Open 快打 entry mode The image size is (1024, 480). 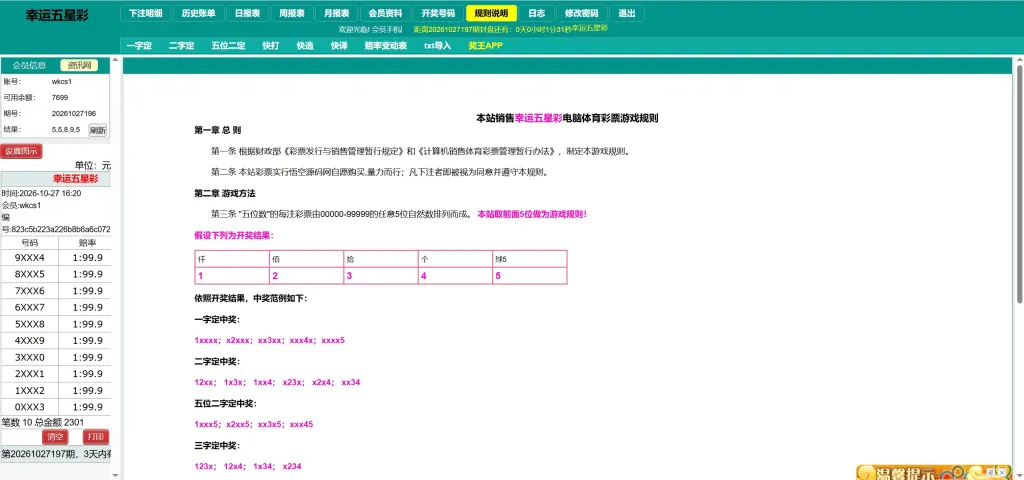271,46
